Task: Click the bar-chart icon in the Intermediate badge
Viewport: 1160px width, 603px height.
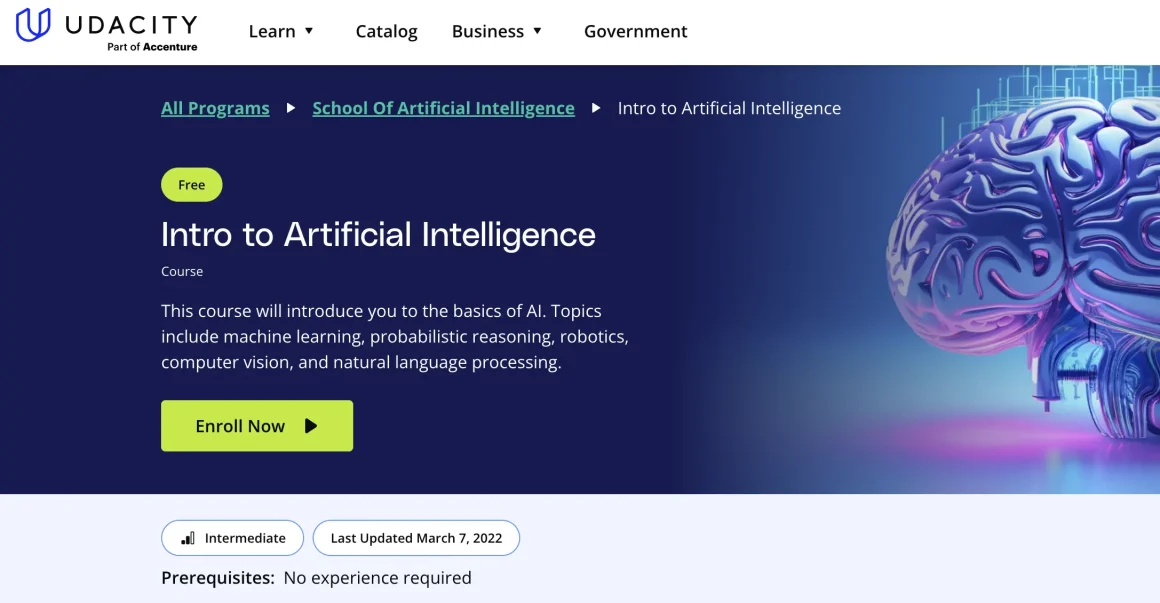Action: tap(187, 538)
